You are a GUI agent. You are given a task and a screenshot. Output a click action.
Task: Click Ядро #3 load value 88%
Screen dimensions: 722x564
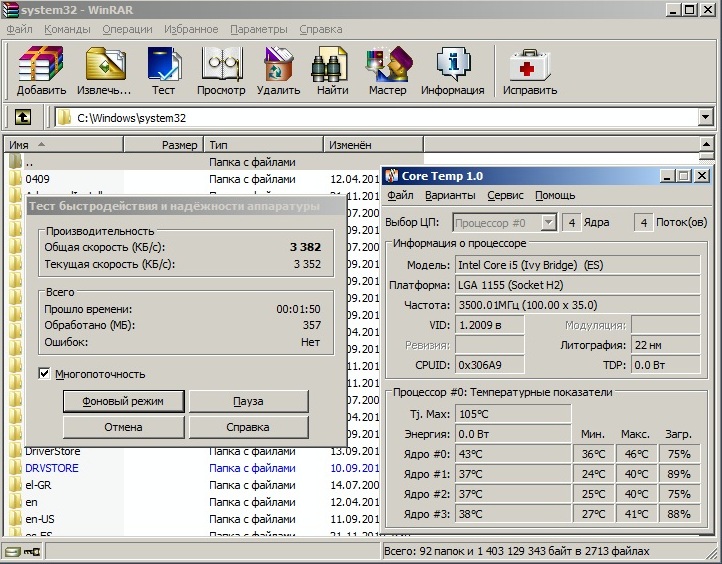click(x=679, y=514)
